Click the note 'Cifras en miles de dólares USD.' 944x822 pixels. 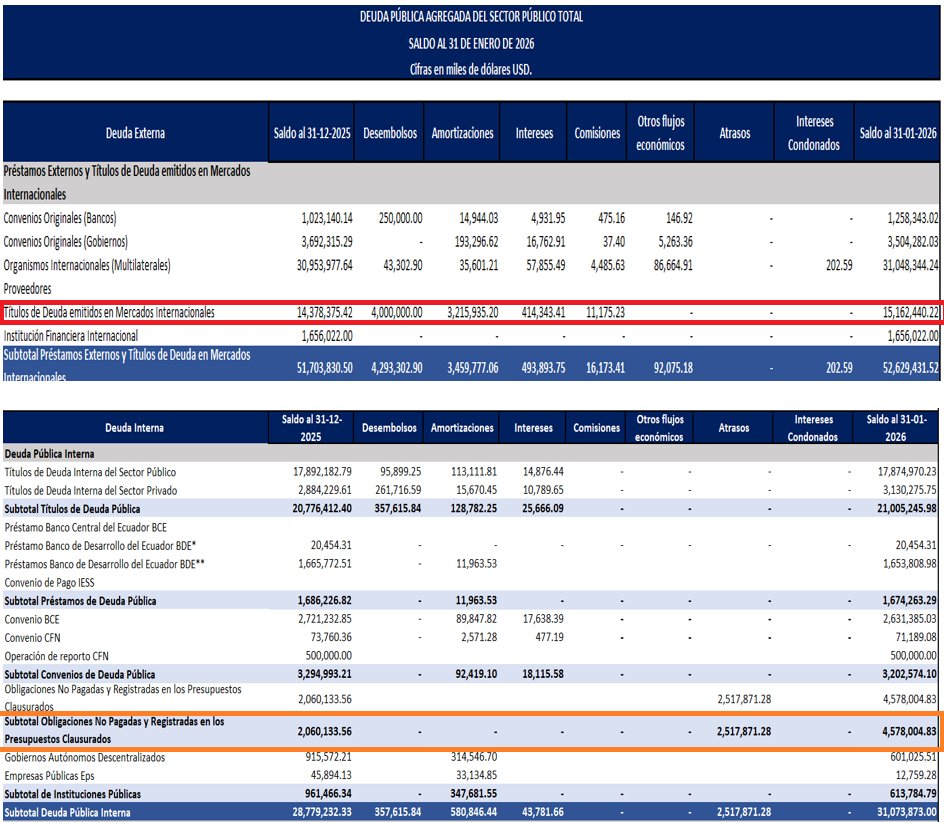pyautogui.click(x=471, y=69)
